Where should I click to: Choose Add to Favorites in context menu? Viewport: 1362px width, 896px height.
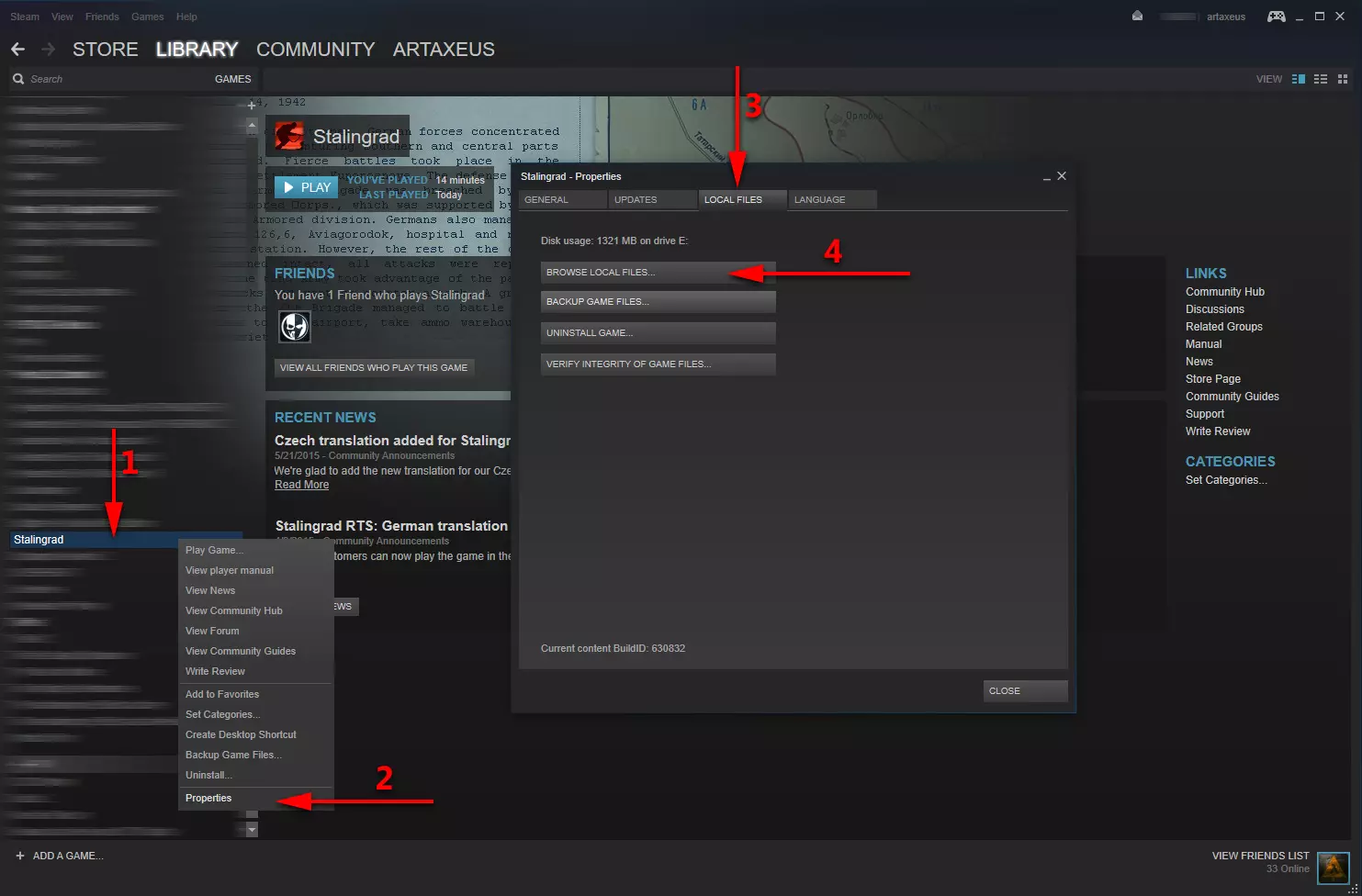pos(255,694)
